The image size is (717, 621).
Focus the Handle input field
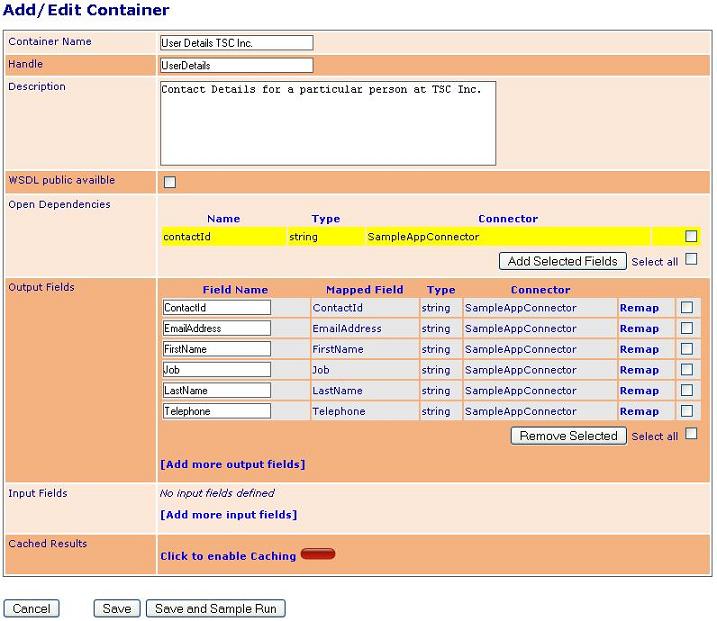[237, 65]
